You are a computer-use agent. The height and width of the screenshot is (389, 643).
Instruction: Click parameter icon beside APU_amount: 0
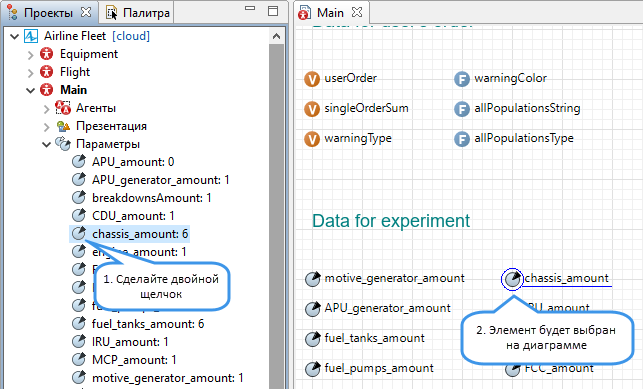(x=78, y=162)
